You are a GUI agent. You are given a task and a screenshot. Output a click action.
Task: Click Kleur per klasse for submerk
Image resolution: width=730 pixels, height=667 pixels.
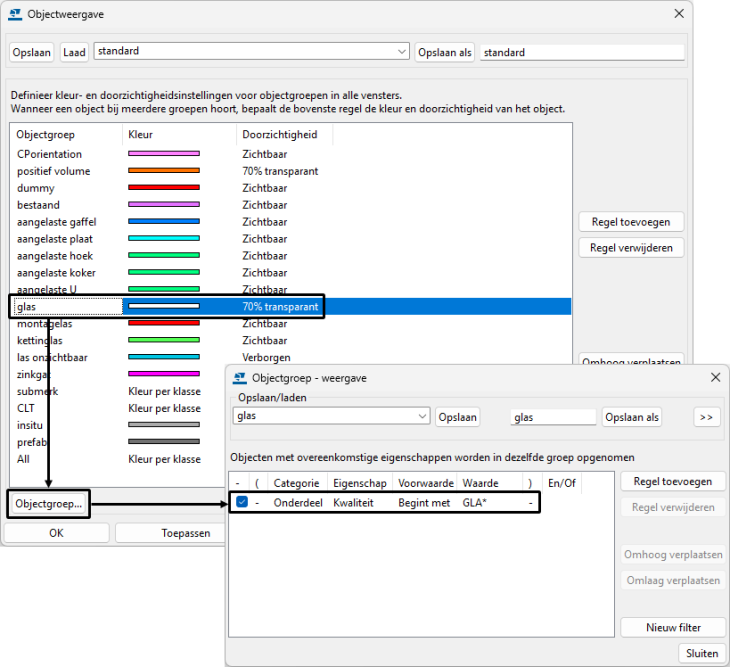point(164,391)
